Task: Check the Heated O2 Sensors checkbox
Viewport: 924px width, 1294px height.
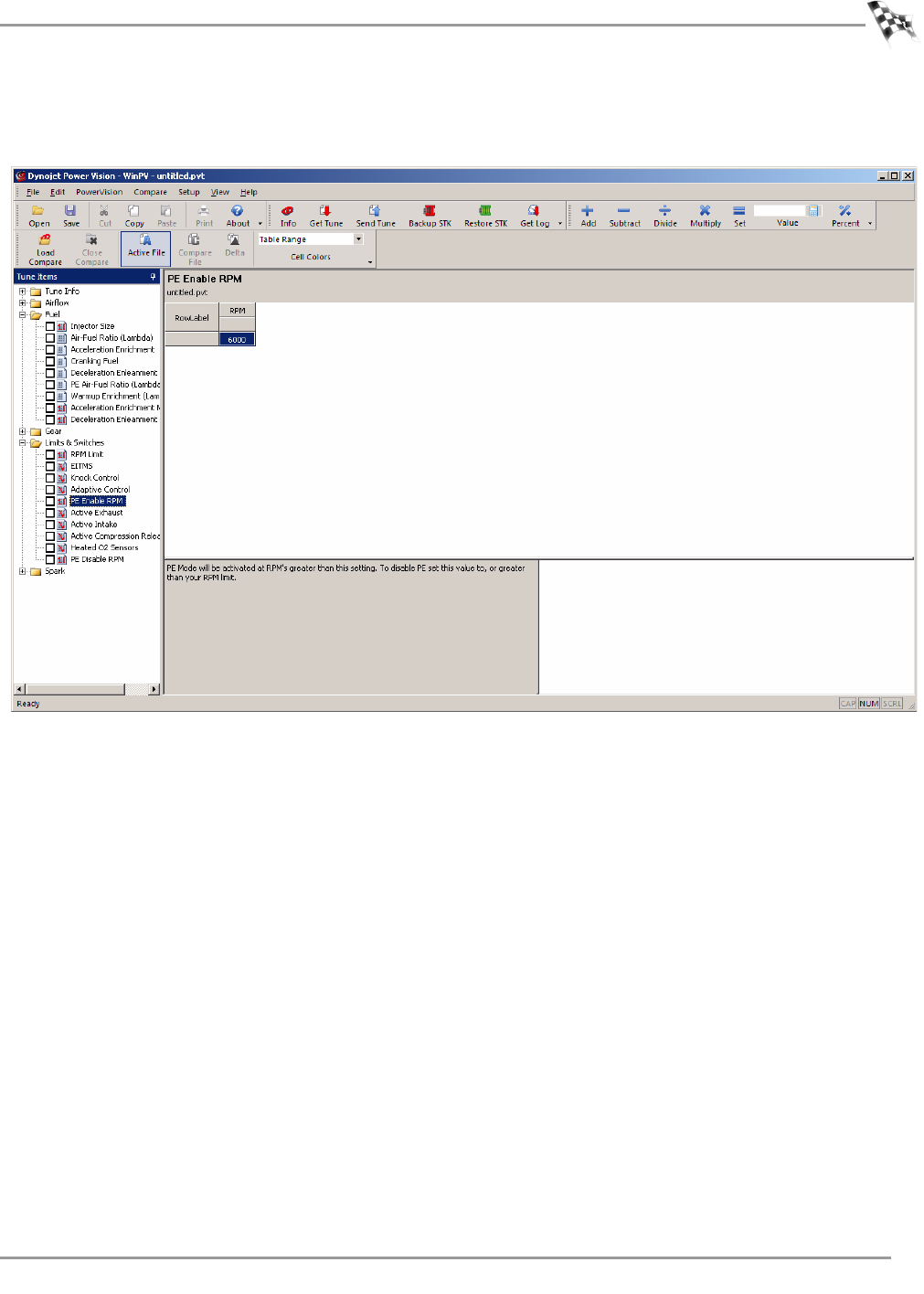Action: click(50, 547)
